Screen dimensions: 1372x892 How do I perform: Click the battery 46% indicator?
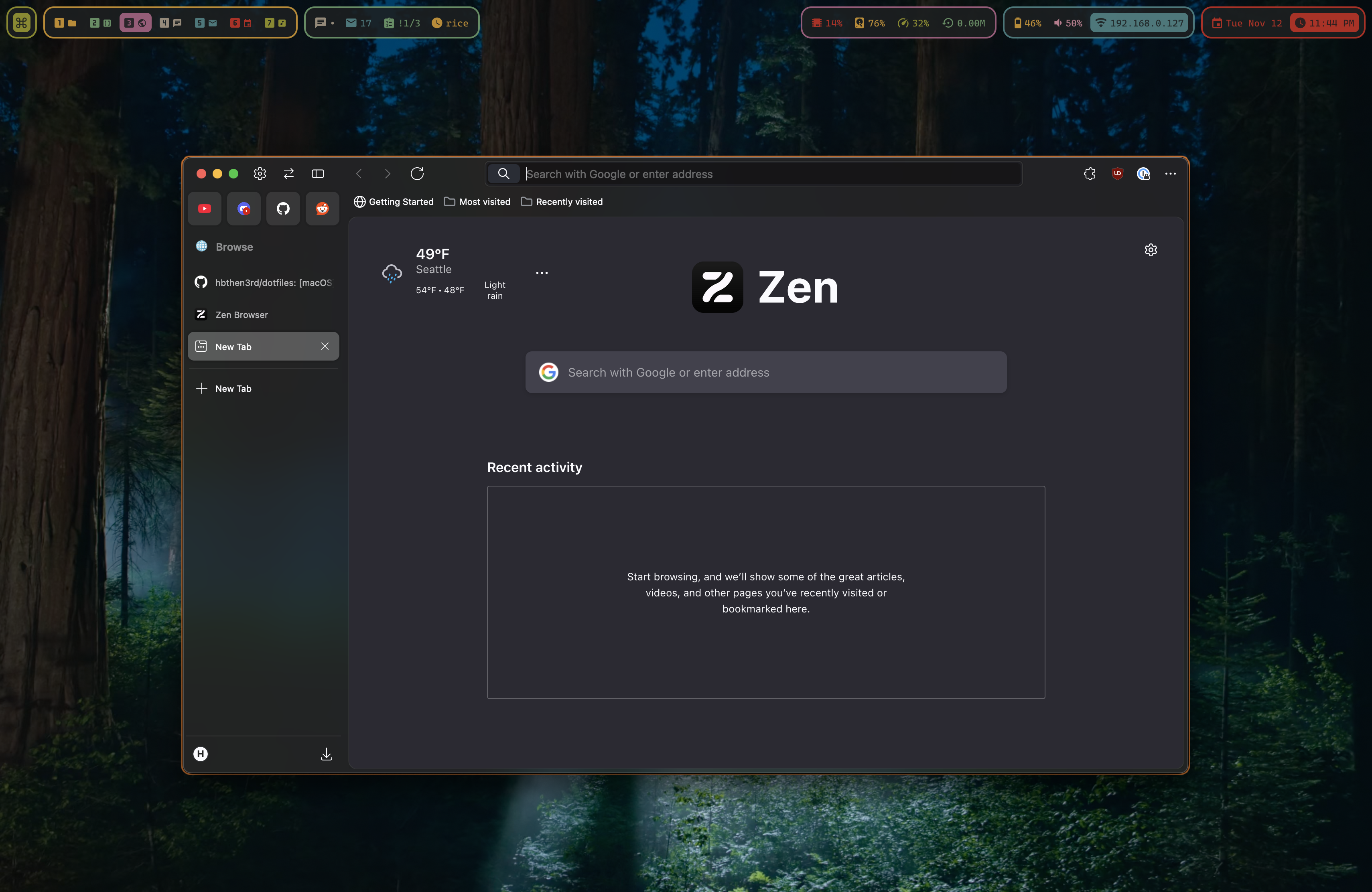click(1027, 23)
